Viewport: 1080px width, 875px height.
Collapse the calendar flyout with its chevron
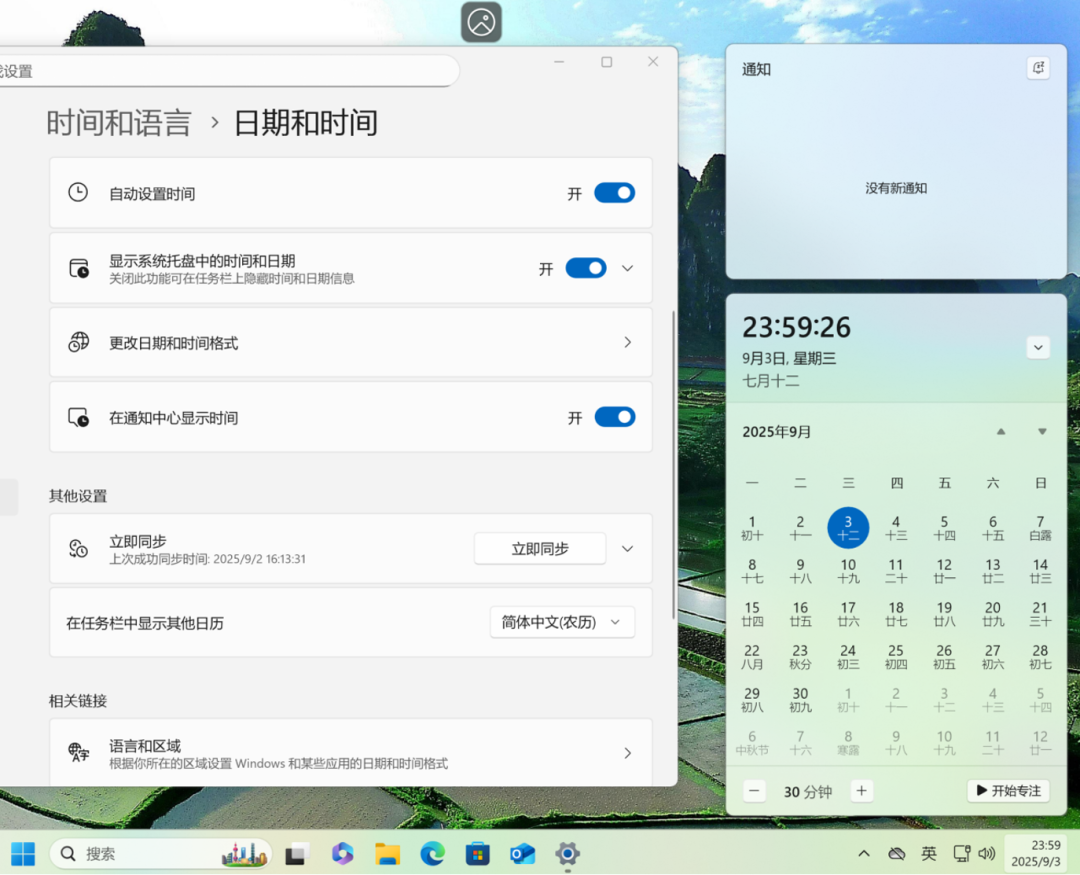coord(1038,347)
